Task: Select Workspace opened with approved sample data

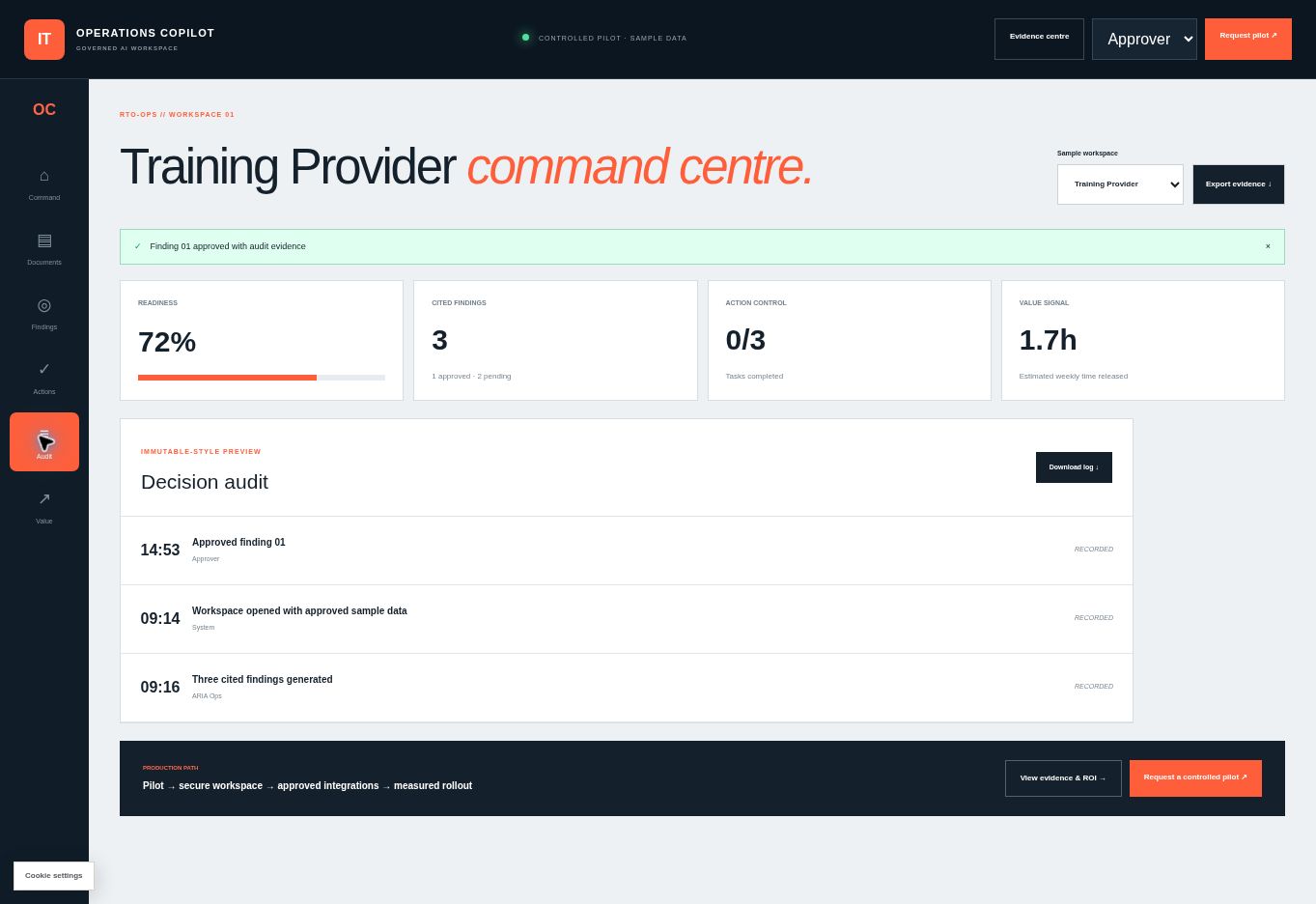Action: click(627, 619)
